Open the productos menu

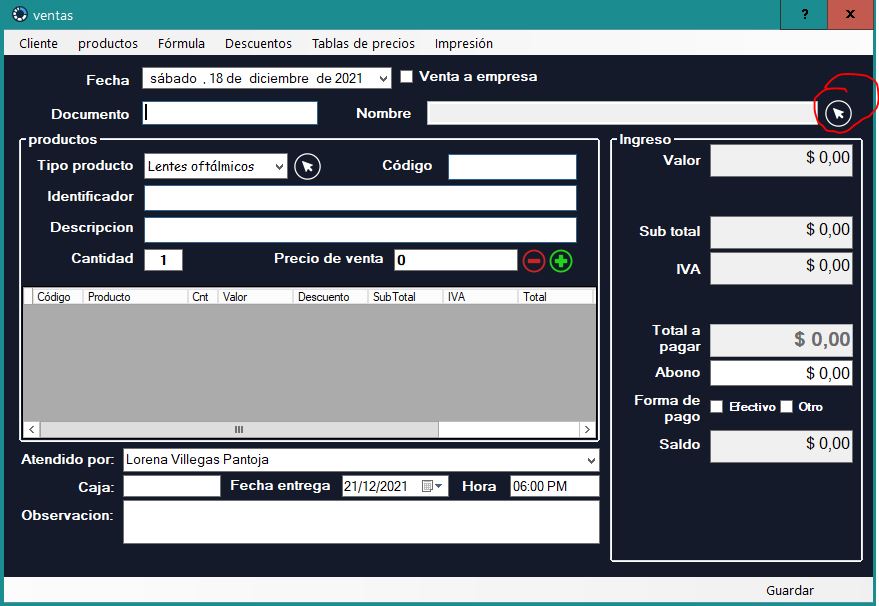[x=108, y=44]
